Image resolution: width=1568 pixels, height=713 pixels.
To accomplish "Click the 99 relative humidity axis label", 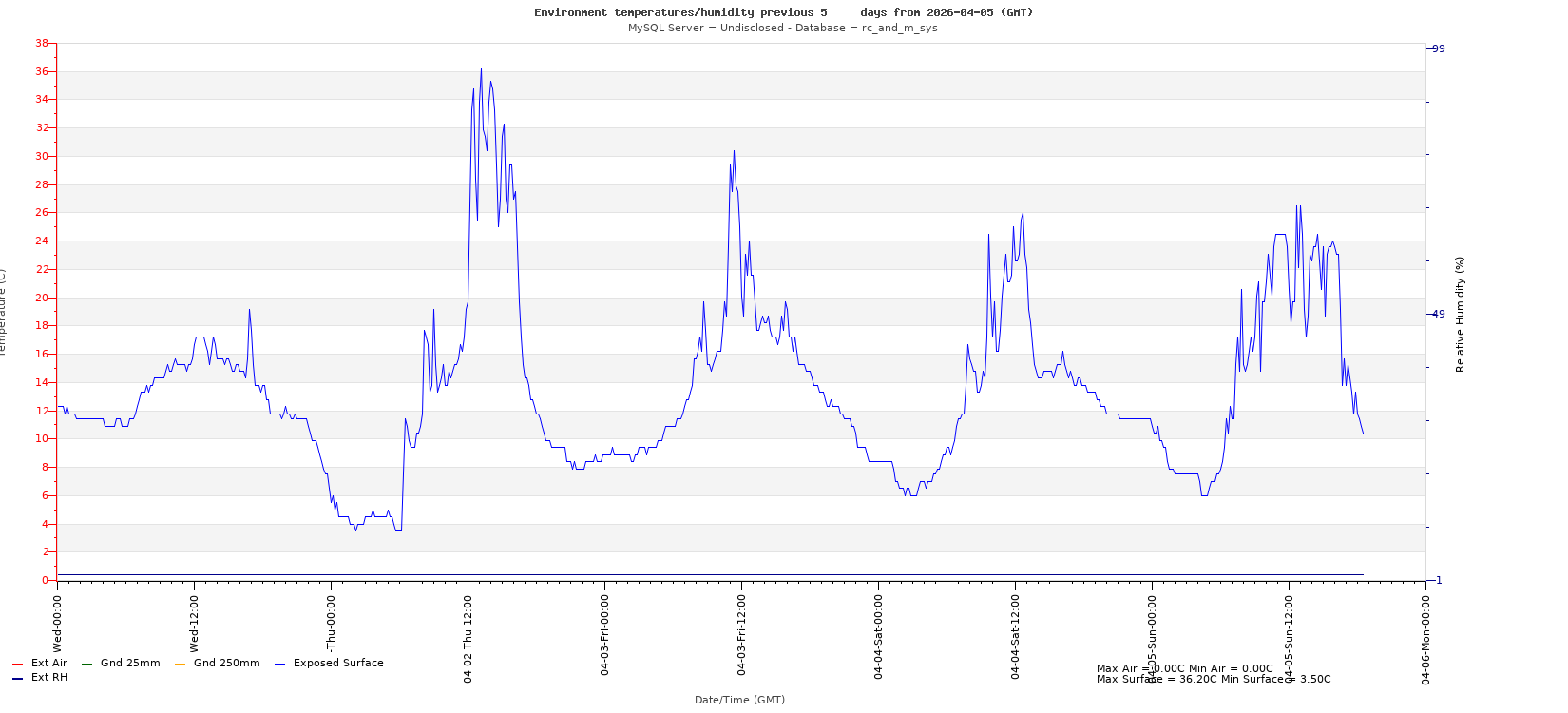I will tap(1438, 48).
